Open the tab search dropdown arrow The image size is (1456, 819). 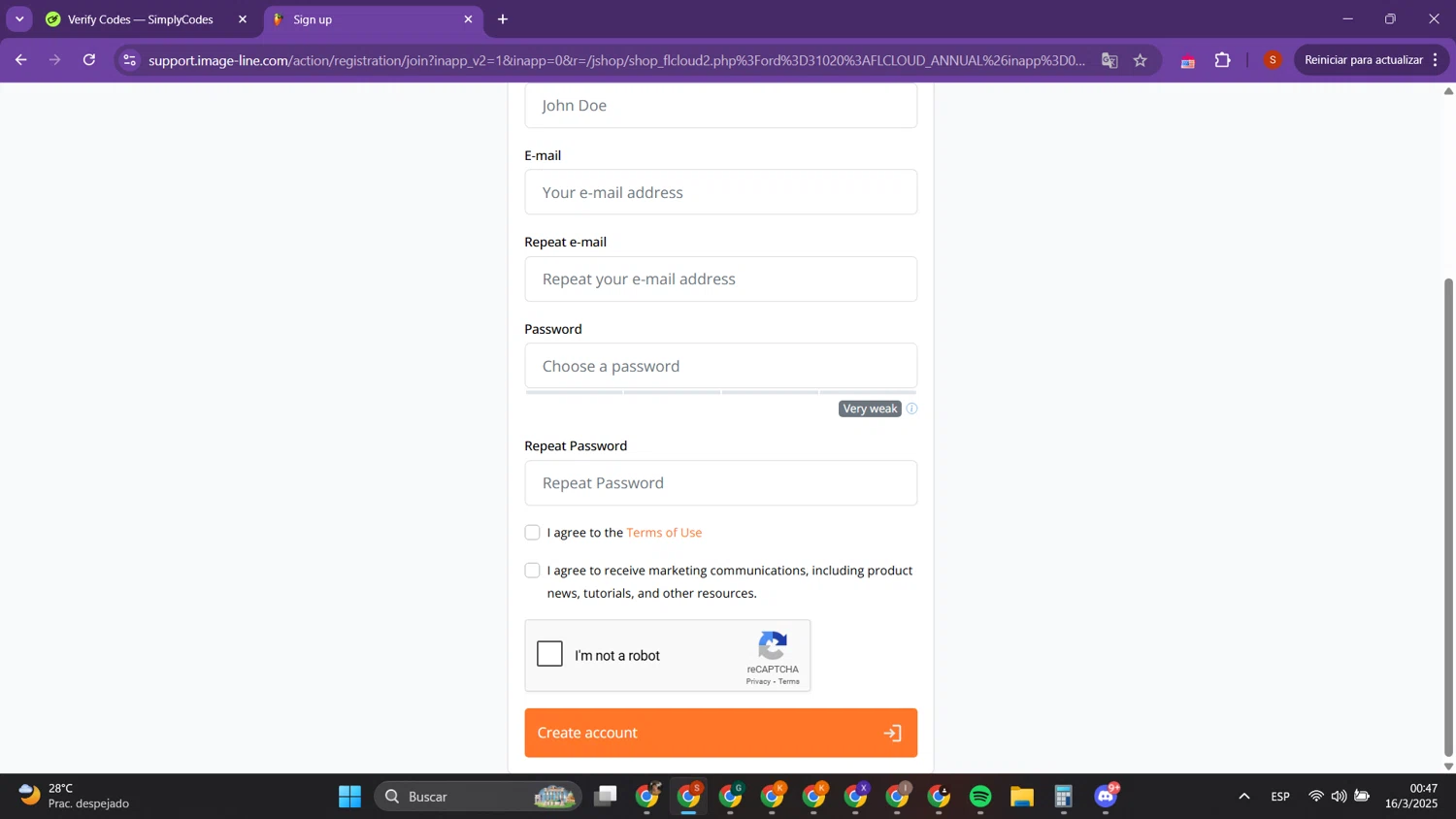point(19,19)
